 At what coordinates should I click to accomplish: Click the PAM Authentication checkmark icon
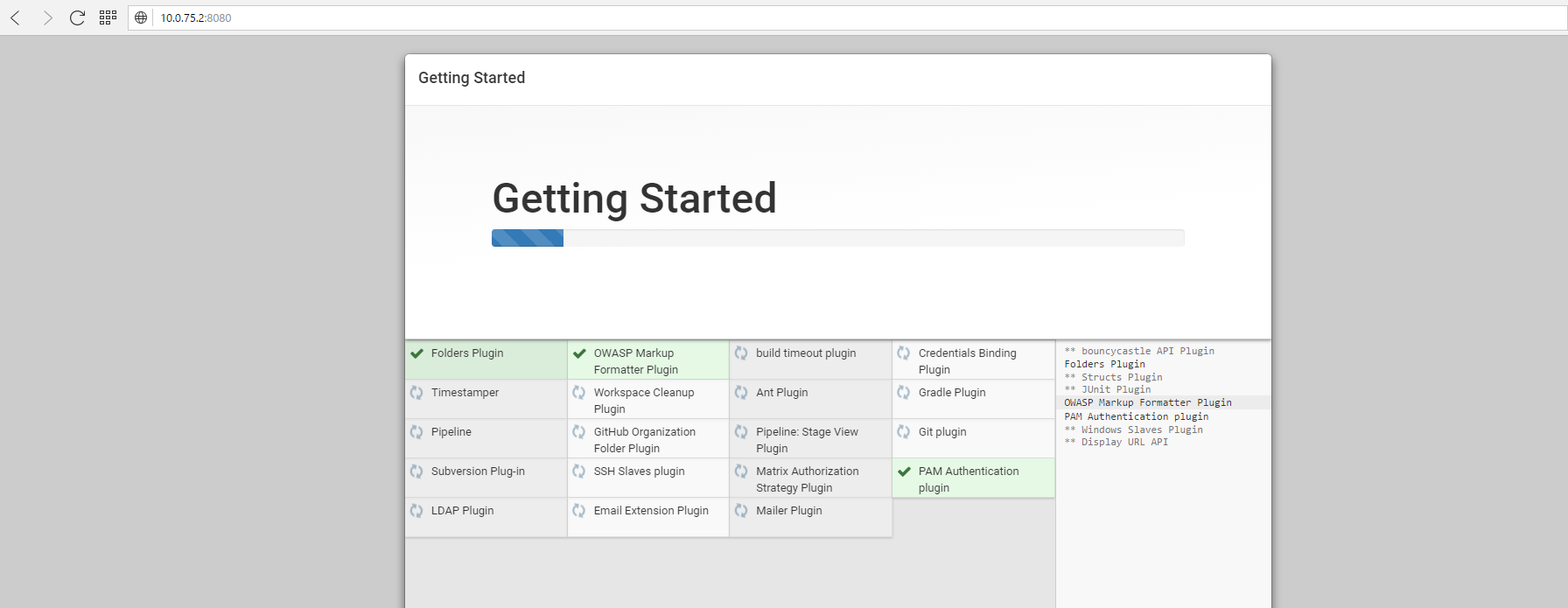click(904, 472)
